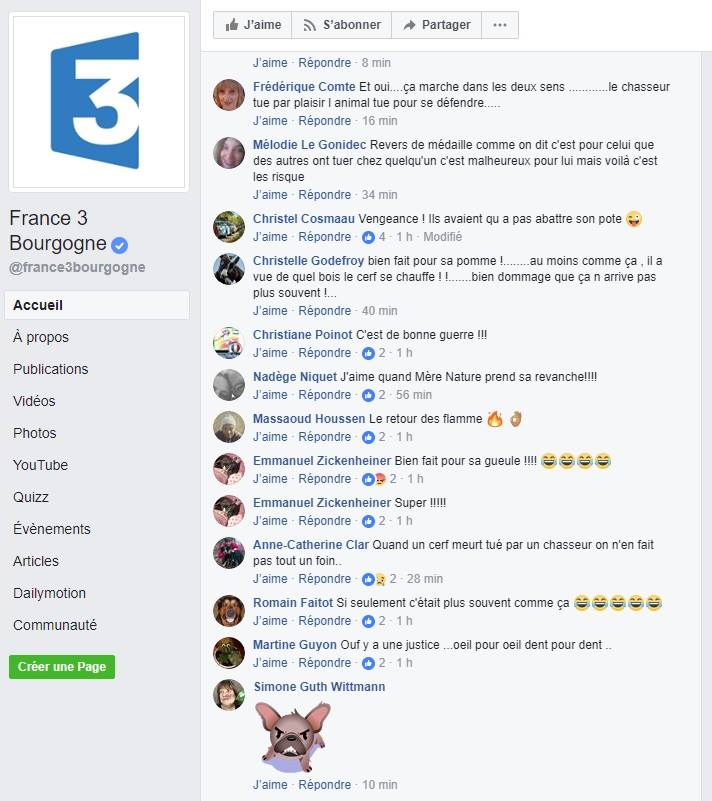The width and height of the screenshot is (712, 801).
Task: Open the Dailymotion sidebar tab
Action: coord(50,593)
